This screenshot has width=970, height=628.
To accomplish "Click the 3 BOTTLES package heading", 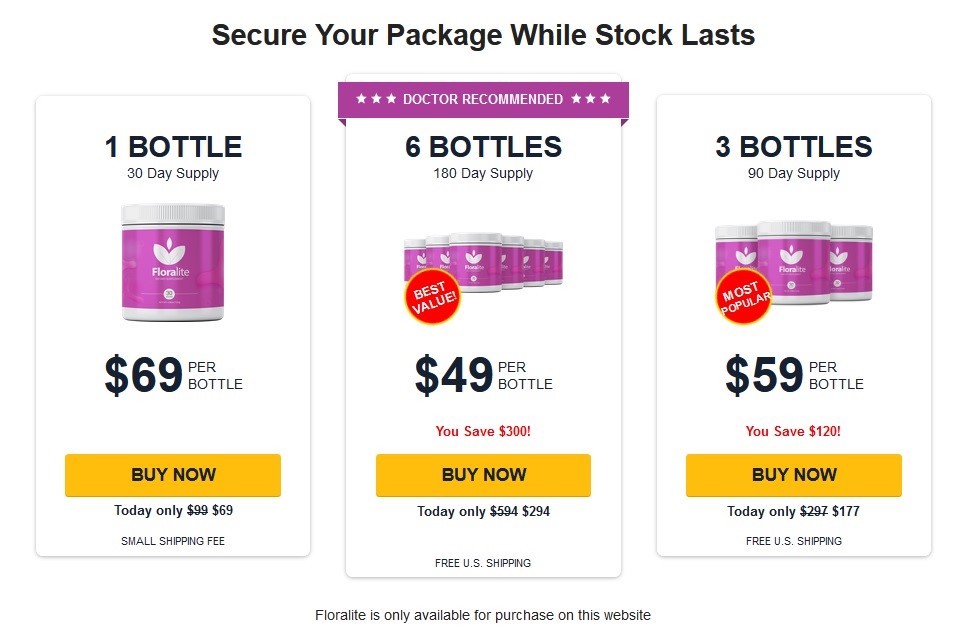I will [794, 147].
